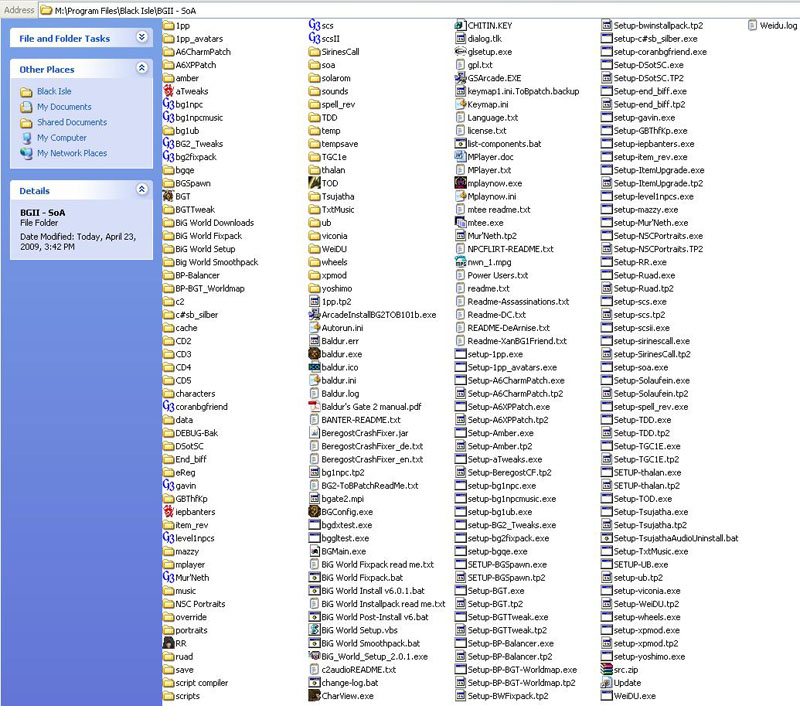Select the change-log.bat file

344,683
